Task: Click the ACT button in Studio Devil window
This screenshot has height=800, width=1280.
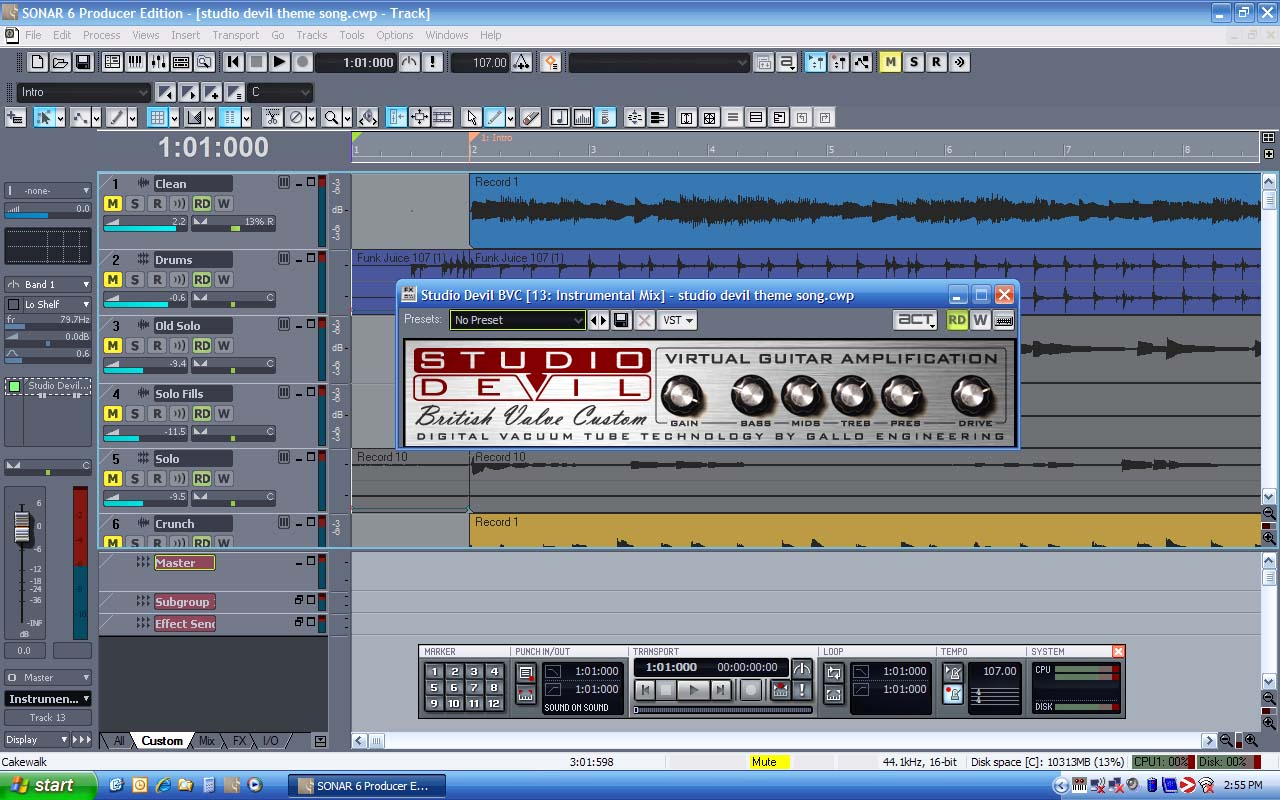Action: [915, 320]
